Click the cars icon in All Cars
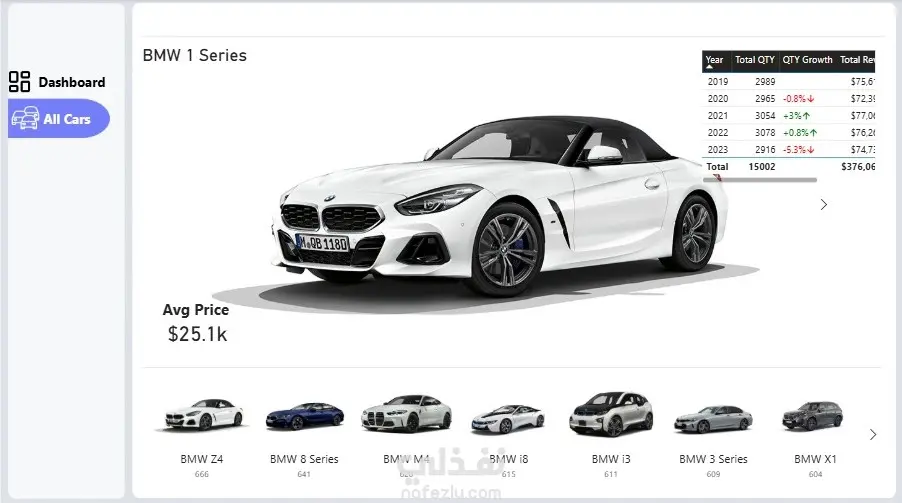 pyautogui.click(x=25, y=118)
